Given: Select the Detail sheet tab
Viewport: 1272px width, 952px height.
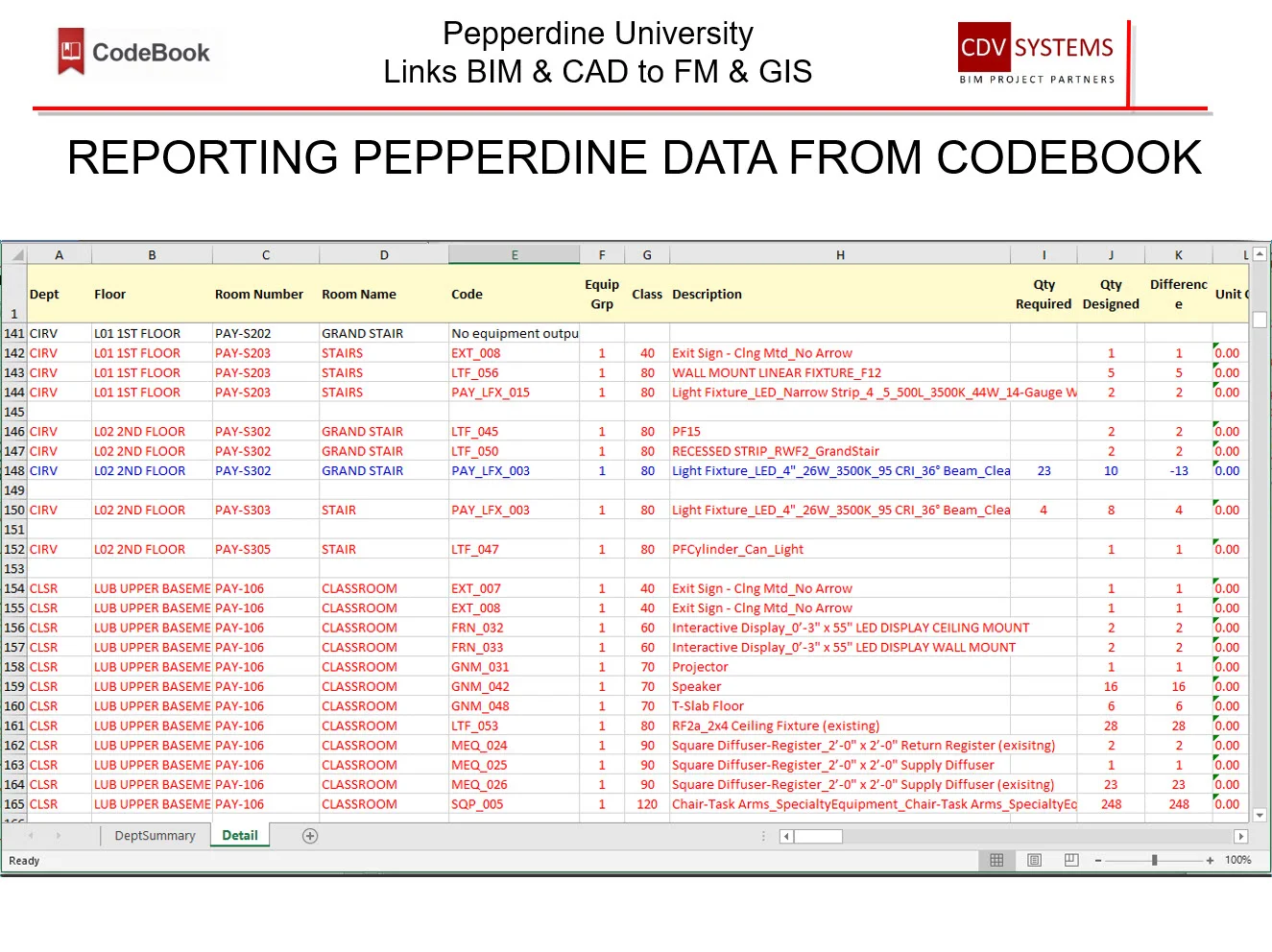Looking at the screenshot, I should (240, 836).
